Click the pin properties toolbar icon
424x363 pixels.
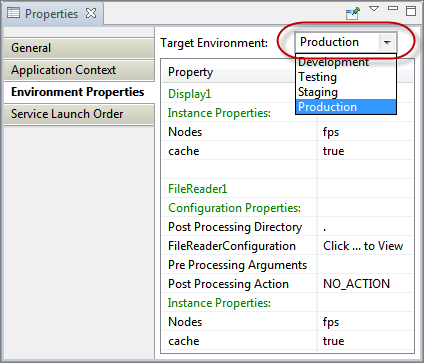[x=353, y=13]
